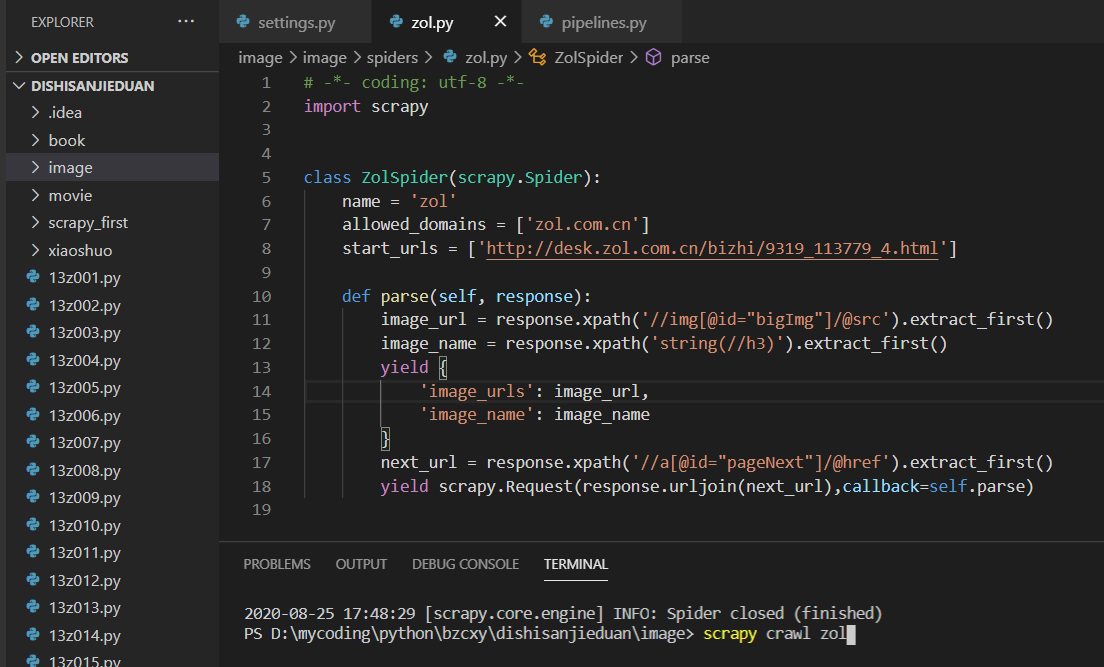Click line number 13 in gutter
Viewport: 1104px width, 667px height.
point(261,368)
